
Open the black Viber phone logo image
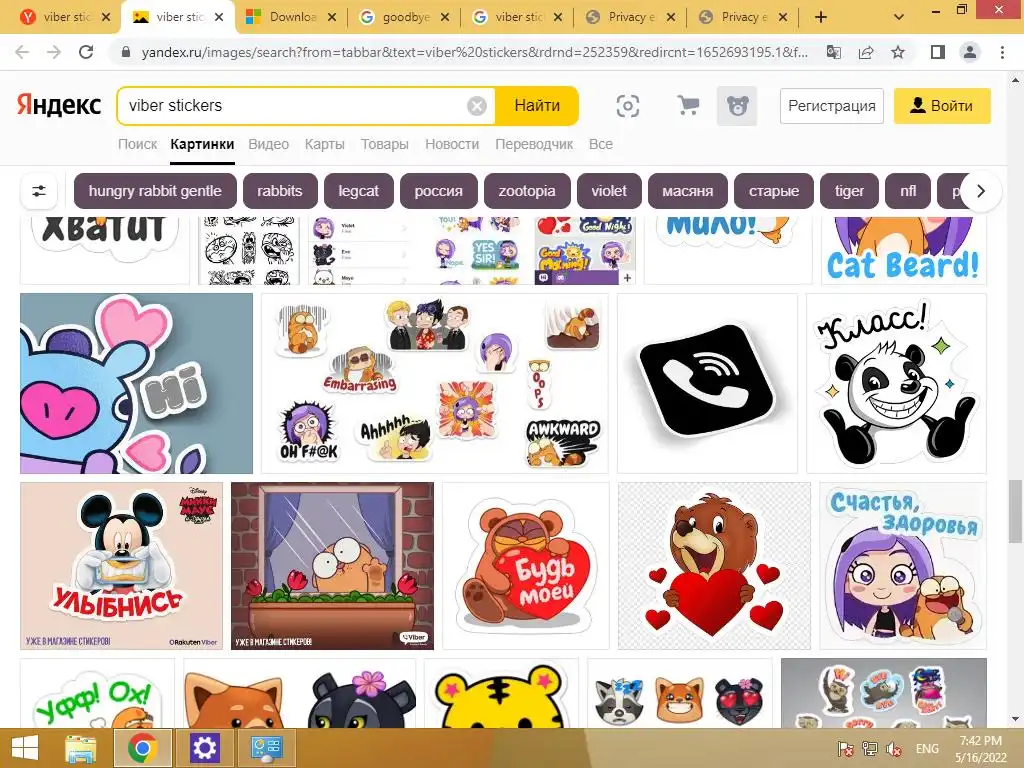tap(707, 383)
